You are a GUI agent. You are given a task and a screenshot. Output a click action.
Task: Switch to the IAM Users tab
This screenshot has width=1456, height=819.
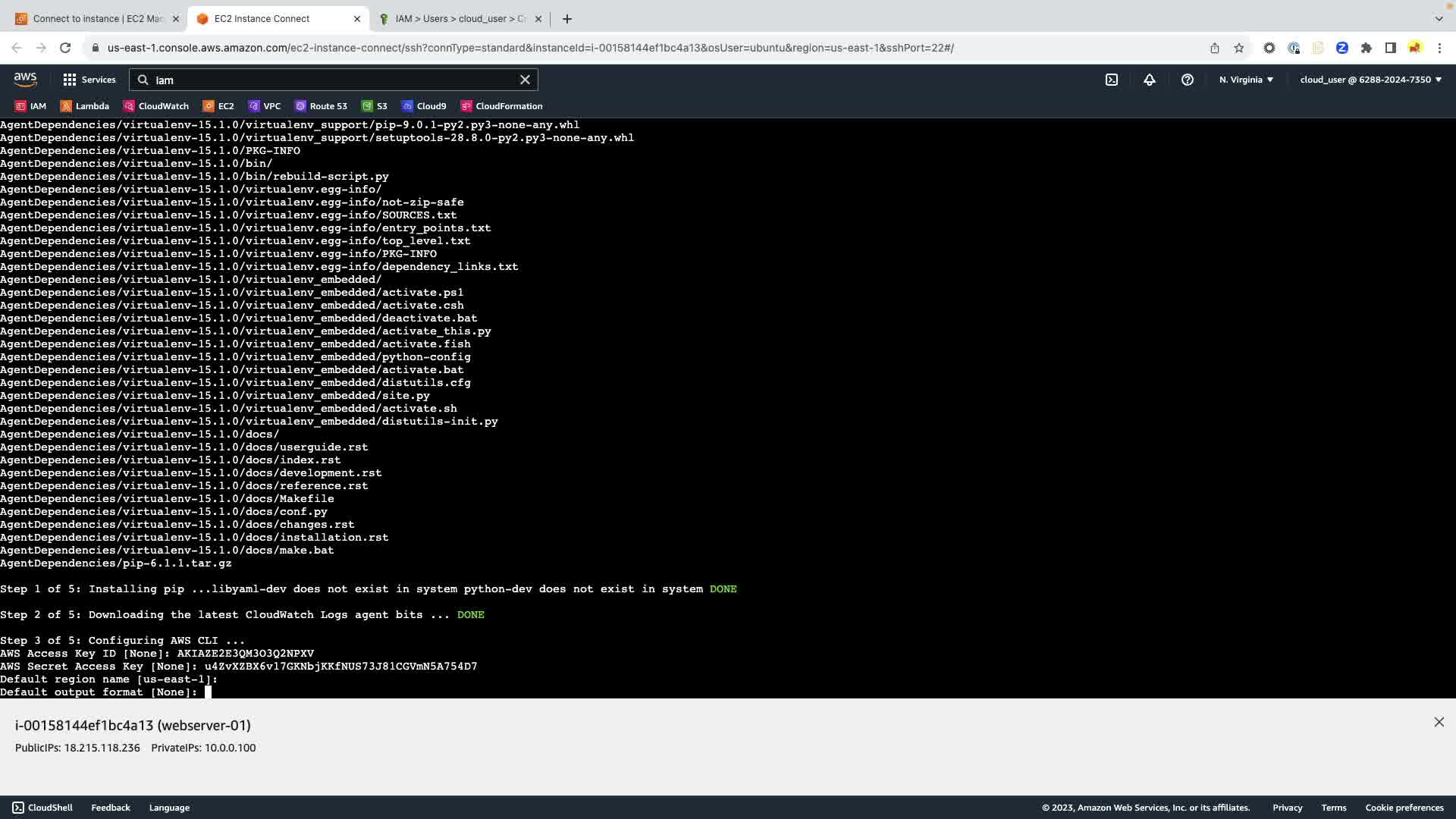pos(459,19)
